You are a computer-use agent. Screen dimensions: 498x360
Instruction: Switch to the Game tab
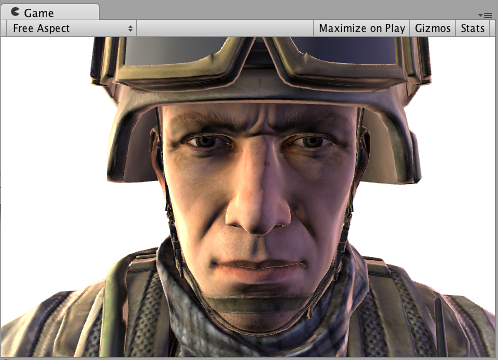click(x=50, y=12)
